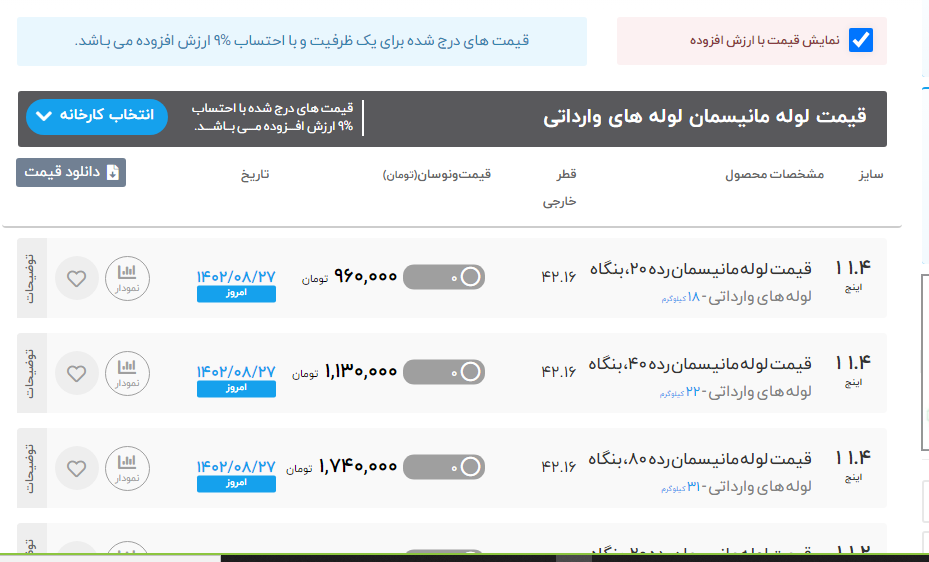Favorite the schedule 20 pipe with heart

pyautogui.click(x=77, y=278)
